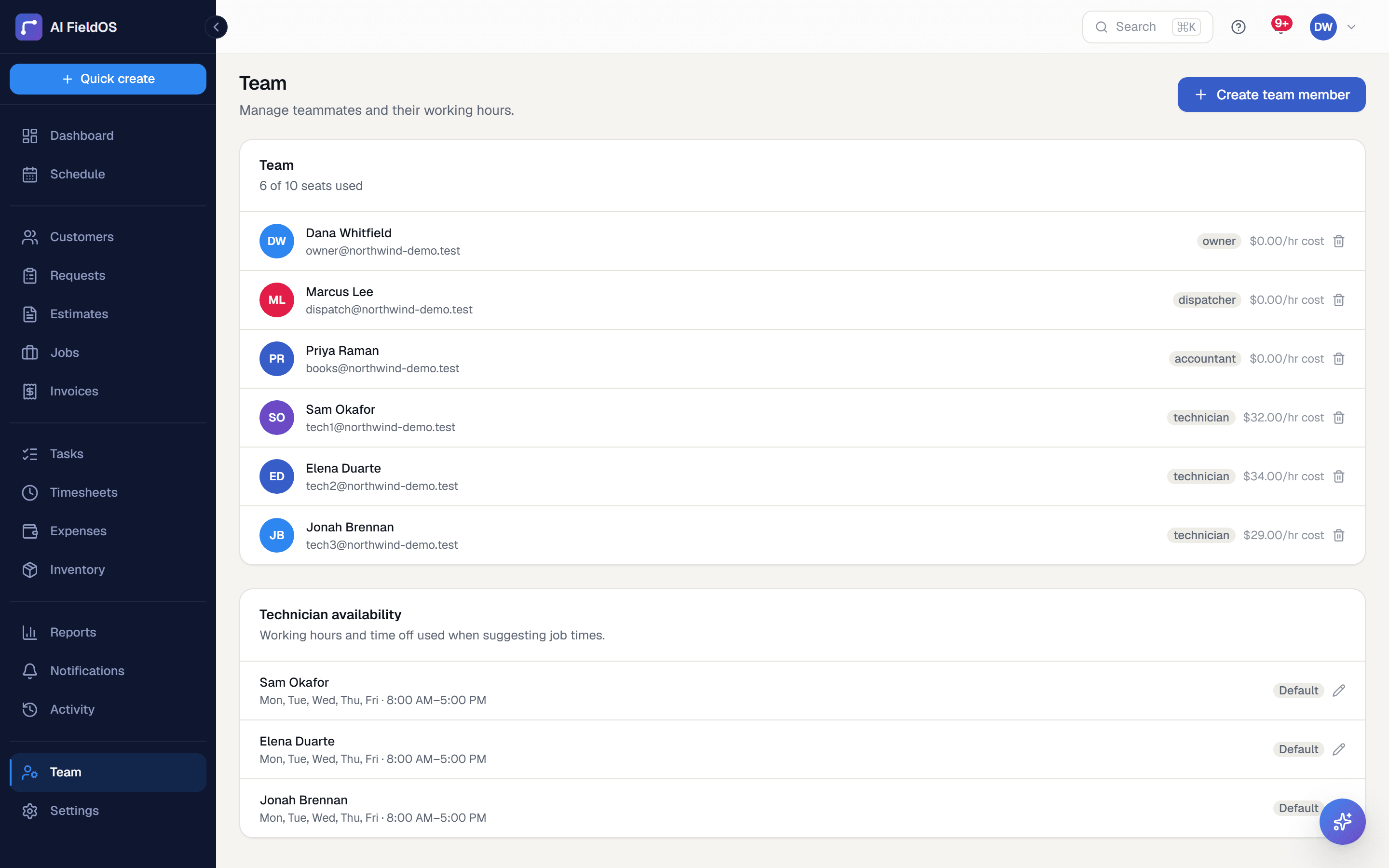
Task: Go to Invoices in the sidebar
Action: click(x=108, y=391)
